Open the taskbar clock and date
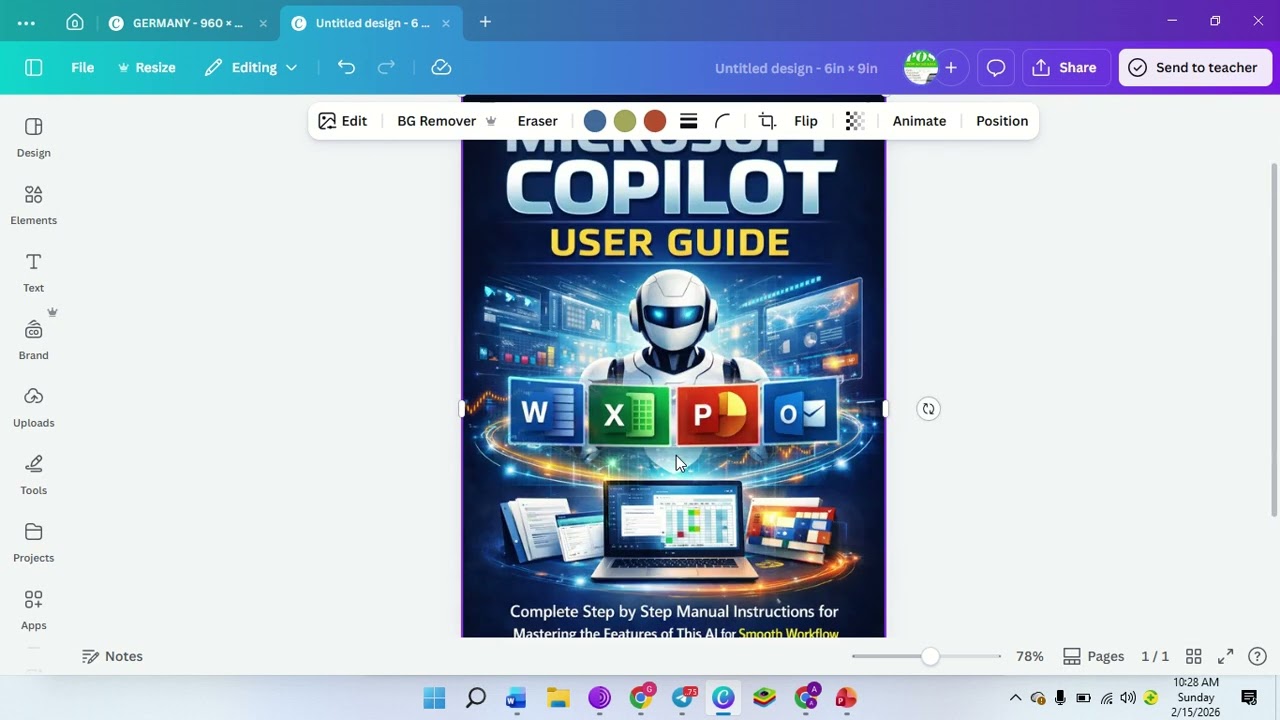This screenshot has height=720, width=1280. point(1196,698)
